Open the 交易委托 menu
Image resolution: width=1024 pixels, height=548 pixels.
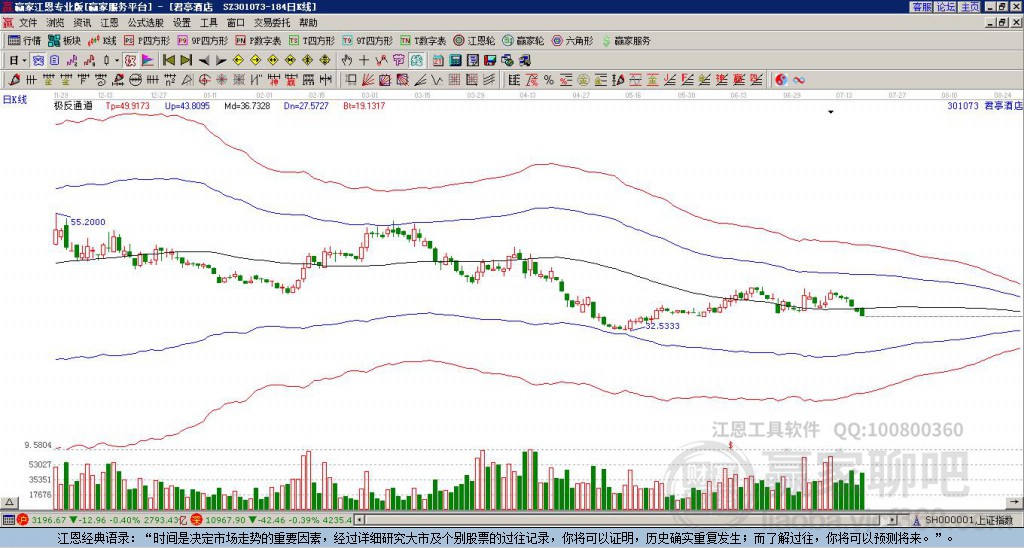272,23
